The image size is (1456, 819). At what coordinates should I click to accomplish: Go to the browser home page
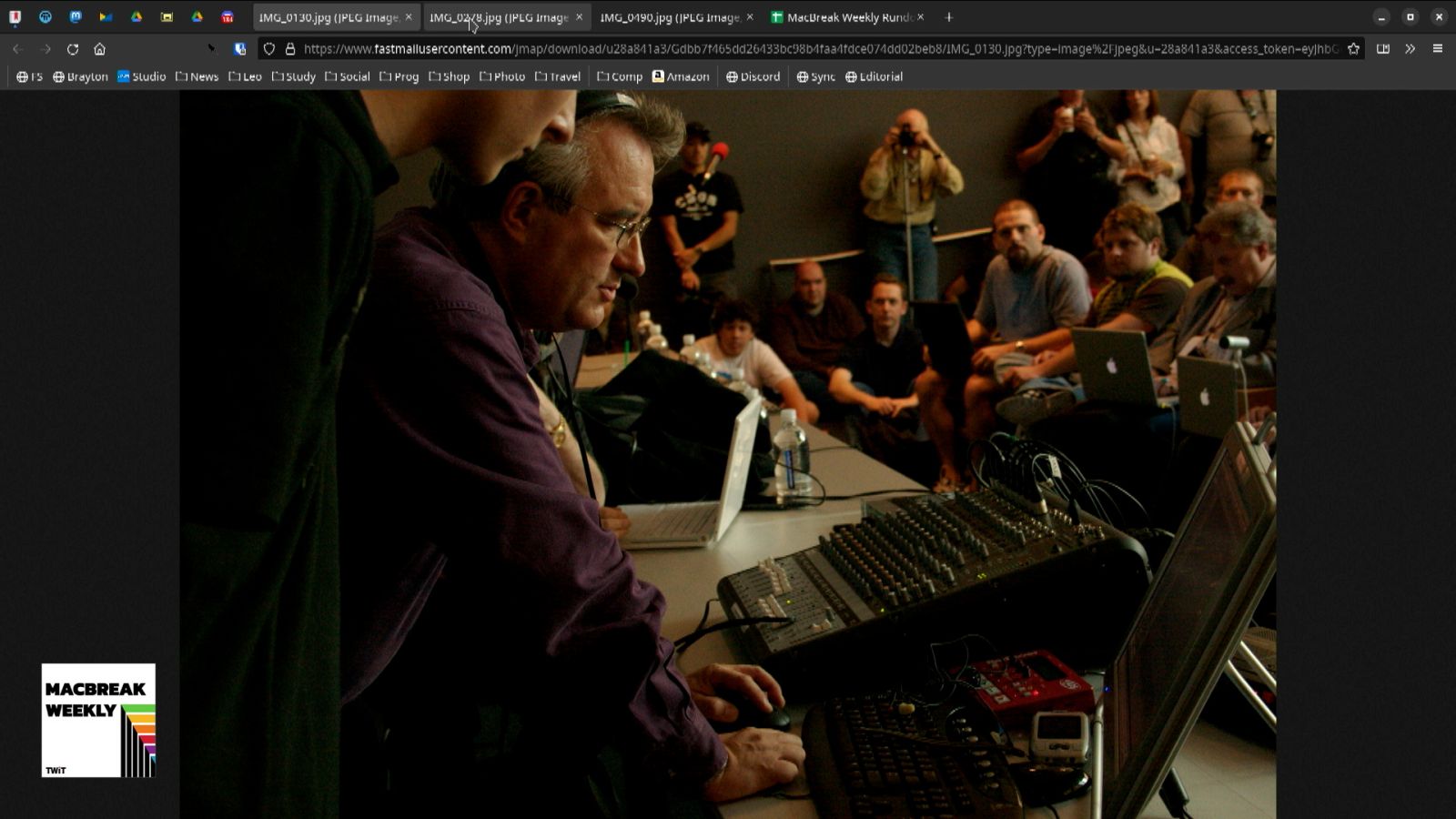tap(100, 49)
